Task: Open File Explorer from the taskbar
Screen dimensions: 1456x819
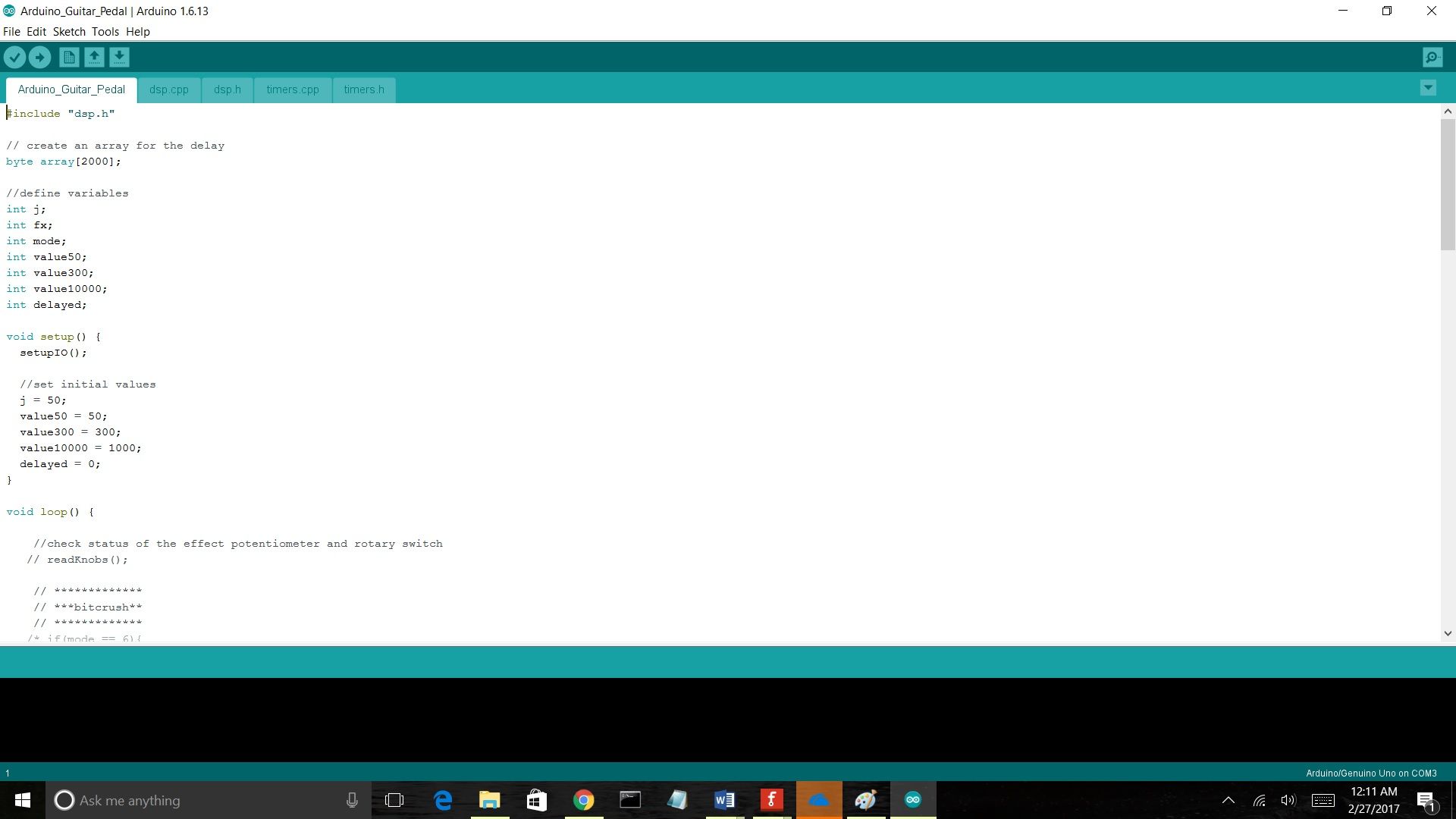Action: coord(489,800)
